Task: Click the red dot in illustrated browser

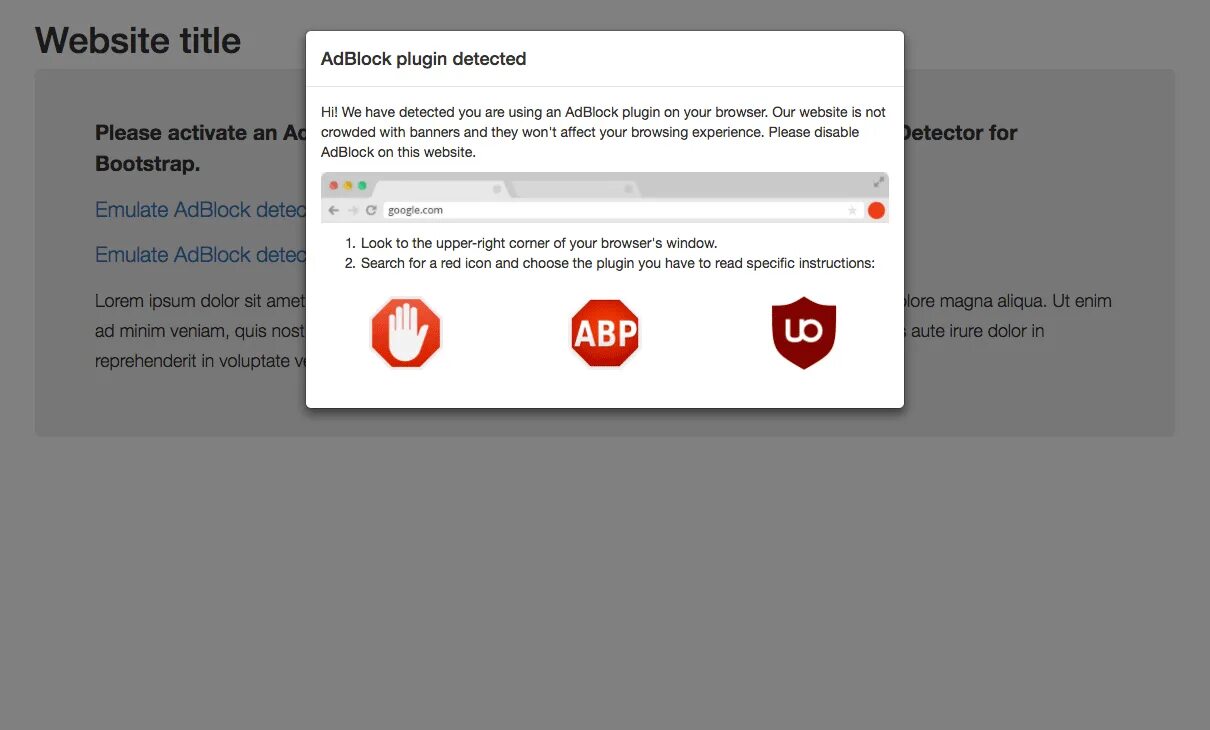Action: point(334,186)
